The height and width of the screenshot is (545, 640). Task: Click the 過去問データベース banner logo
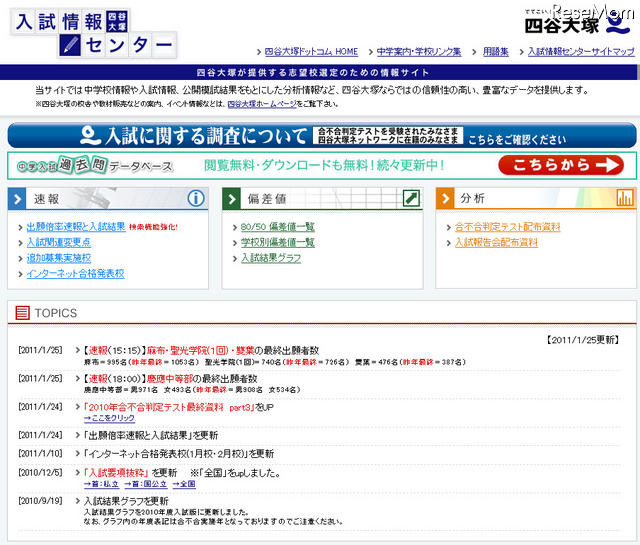point(95,165)
